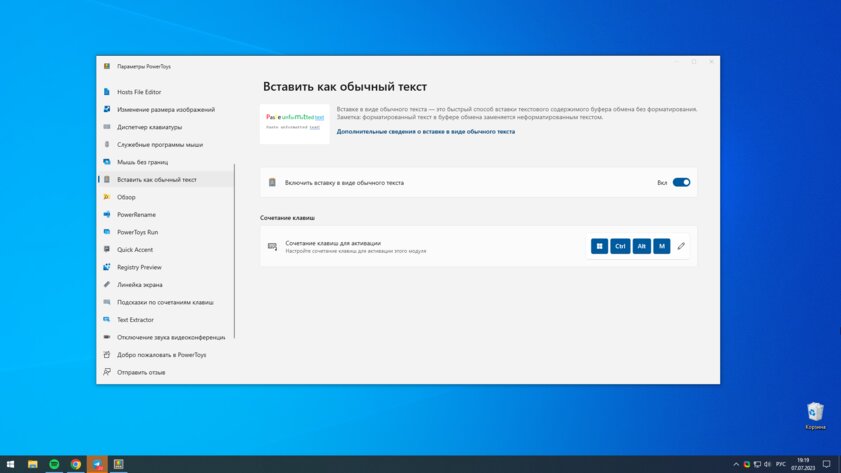Switch input language via РУС indicator
The height and width of the screenshot is (473, 841).
pos(780,464)
